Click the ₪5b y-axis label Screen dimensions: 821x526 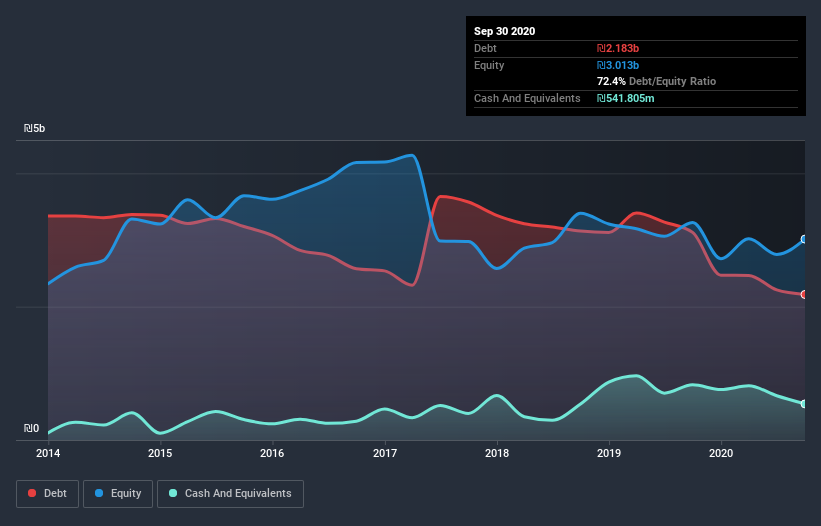(35, 128)
